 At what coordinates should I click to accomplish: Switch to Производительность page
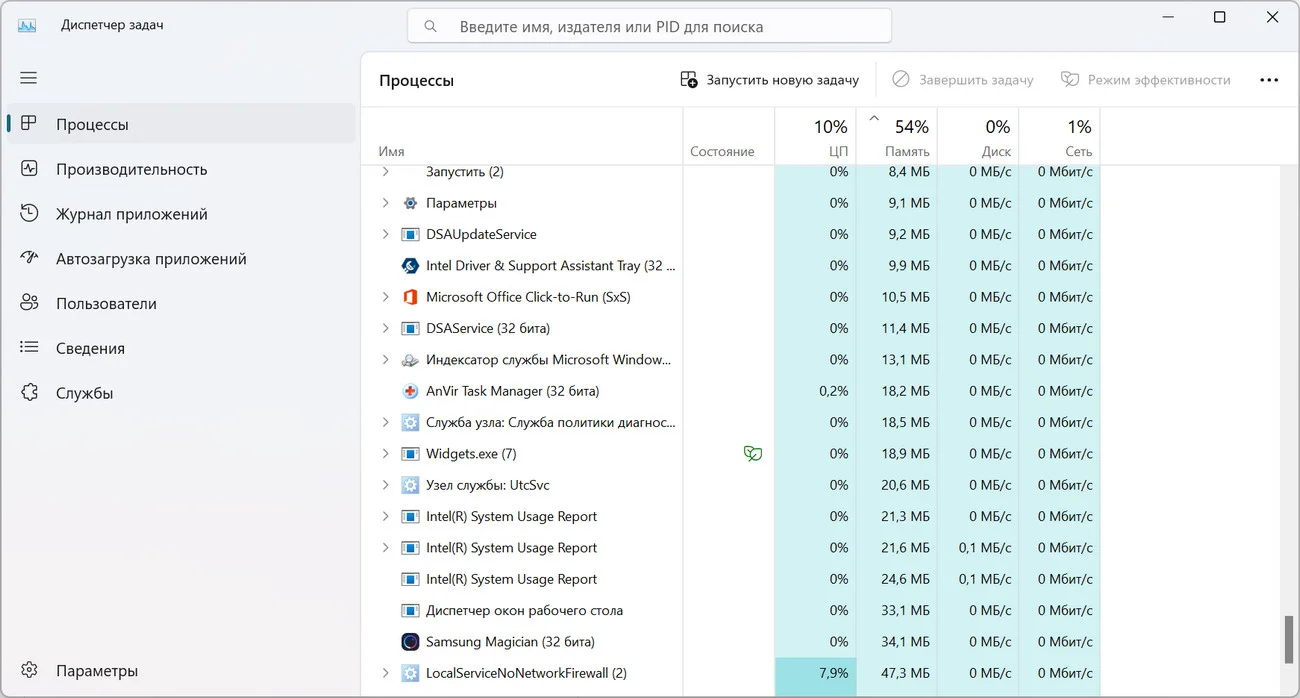pyautogui.click(x=181, y=169)
